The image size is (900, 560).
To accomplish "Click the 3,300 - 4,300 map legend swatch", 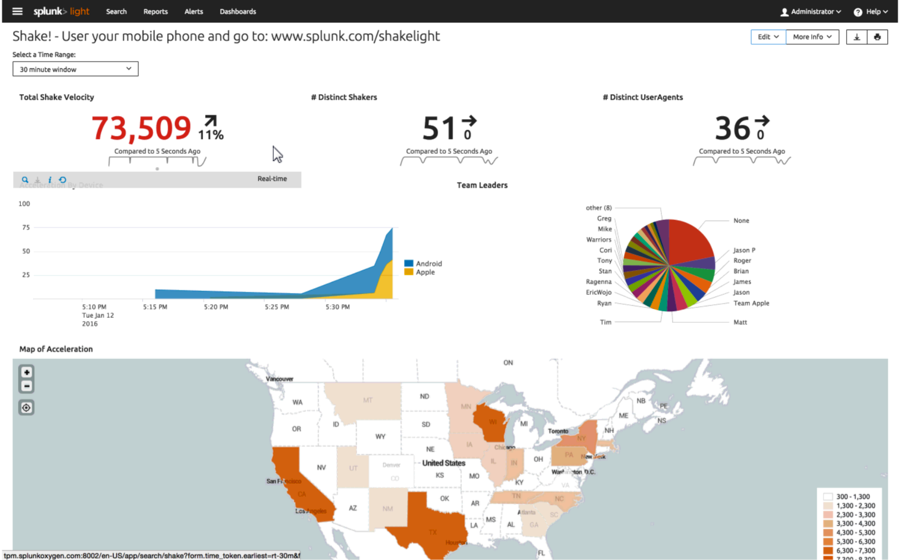I will pyautogui.click(x=828, y=524).
